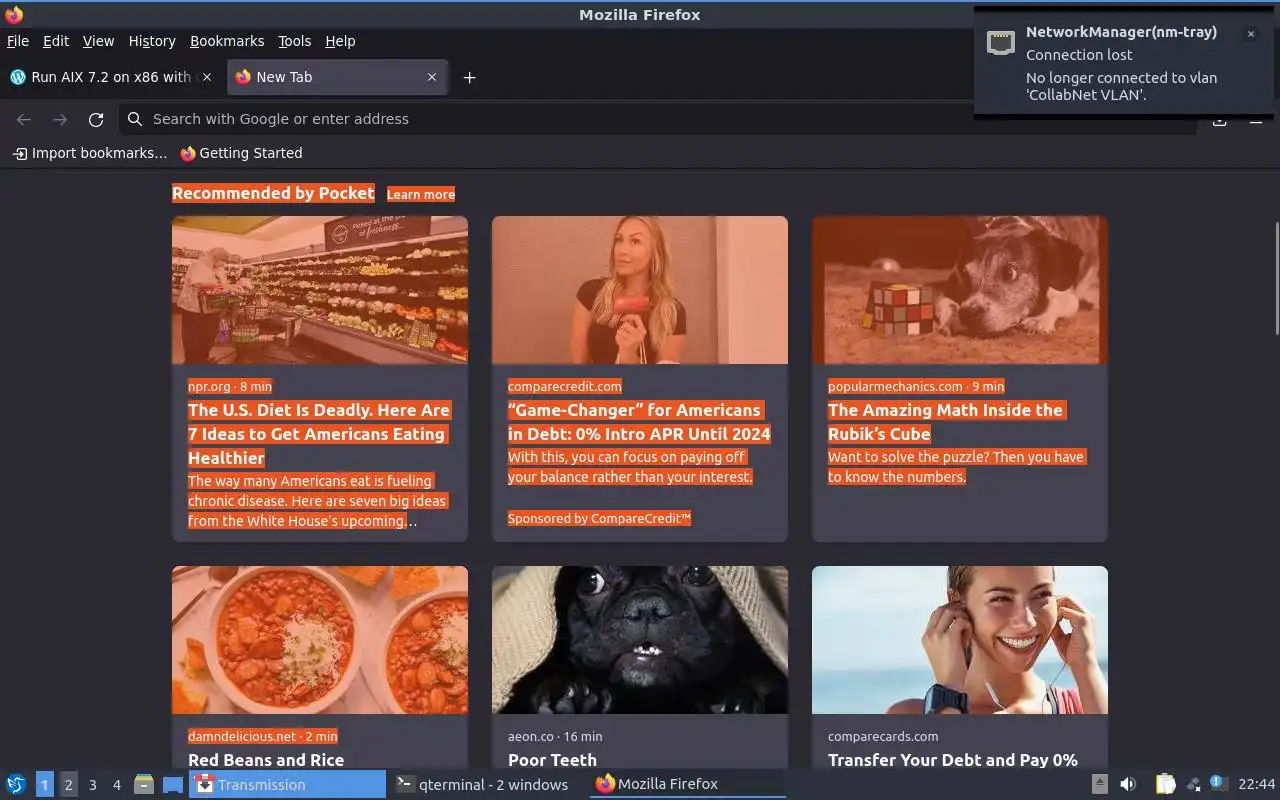1280x800 pixels.
Task: Click the Firefox logo in the title bar
Action: pyautogui.click(x=14, y=14)
